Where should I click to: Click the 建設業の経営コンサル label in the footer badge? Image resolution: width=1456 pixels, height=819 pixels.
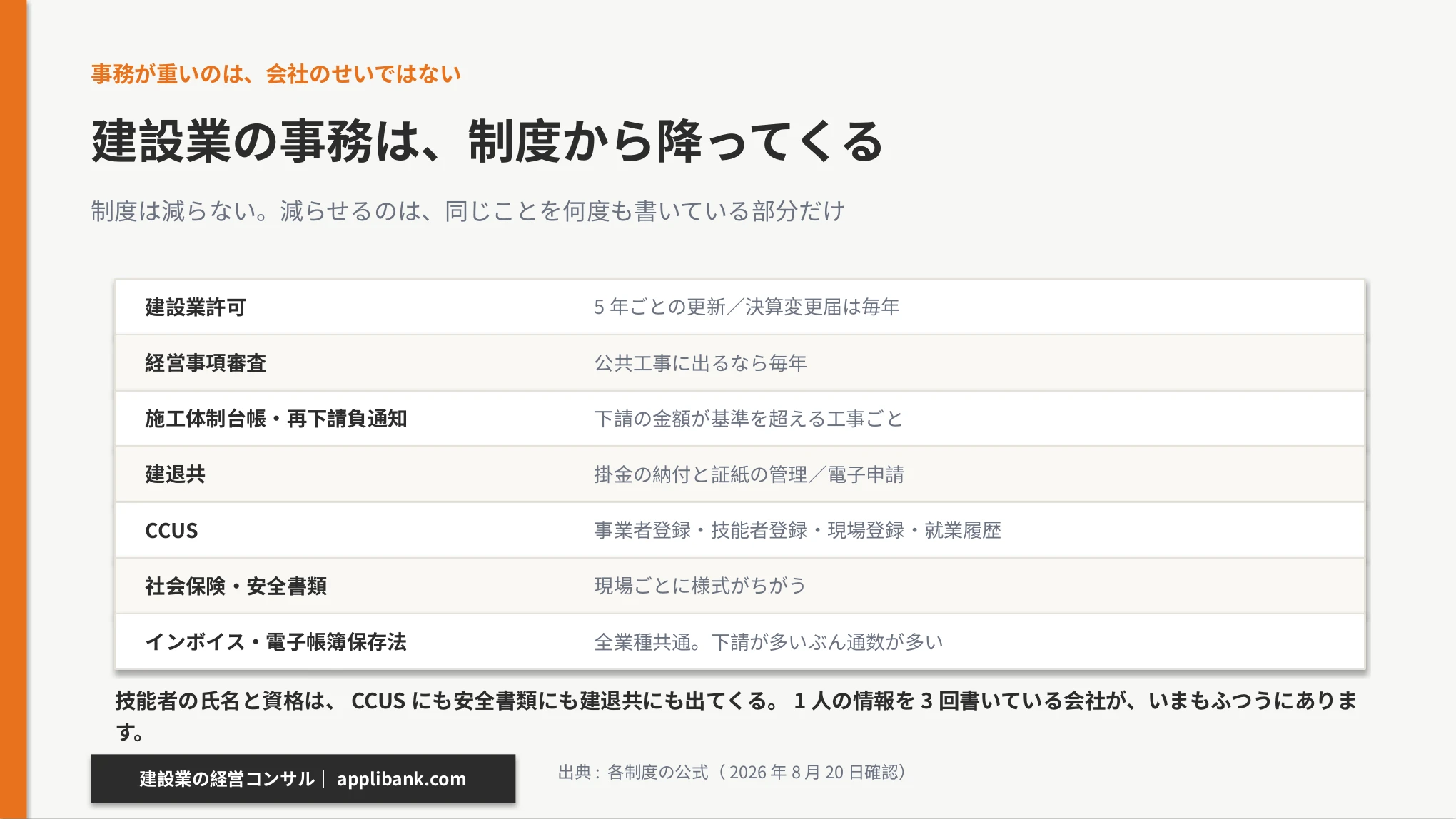click(x=227, y=779)
